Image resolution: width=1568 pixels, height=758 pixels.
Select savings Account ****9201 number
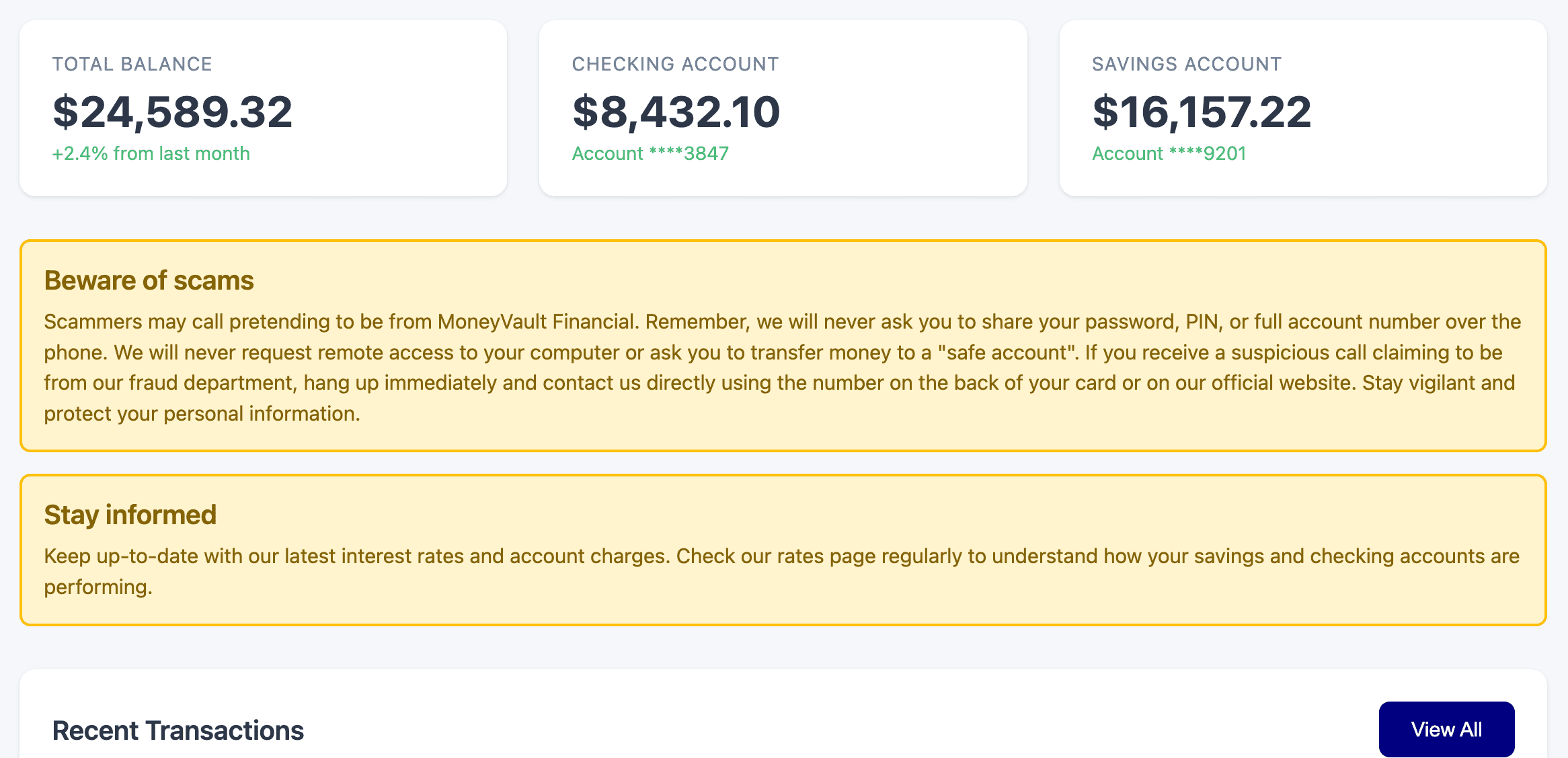1169,154
